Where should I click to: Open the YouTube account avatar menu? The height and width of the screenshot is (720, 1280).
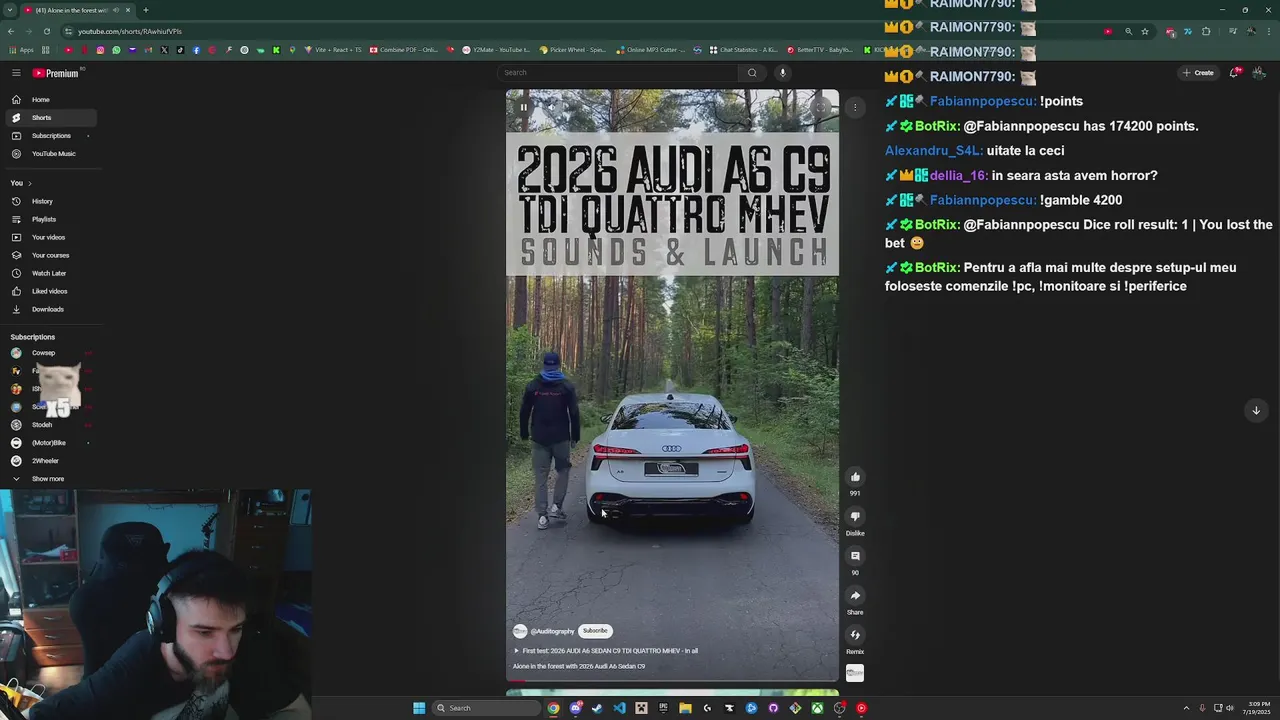pyautogui.click(x=1259, y=73)
